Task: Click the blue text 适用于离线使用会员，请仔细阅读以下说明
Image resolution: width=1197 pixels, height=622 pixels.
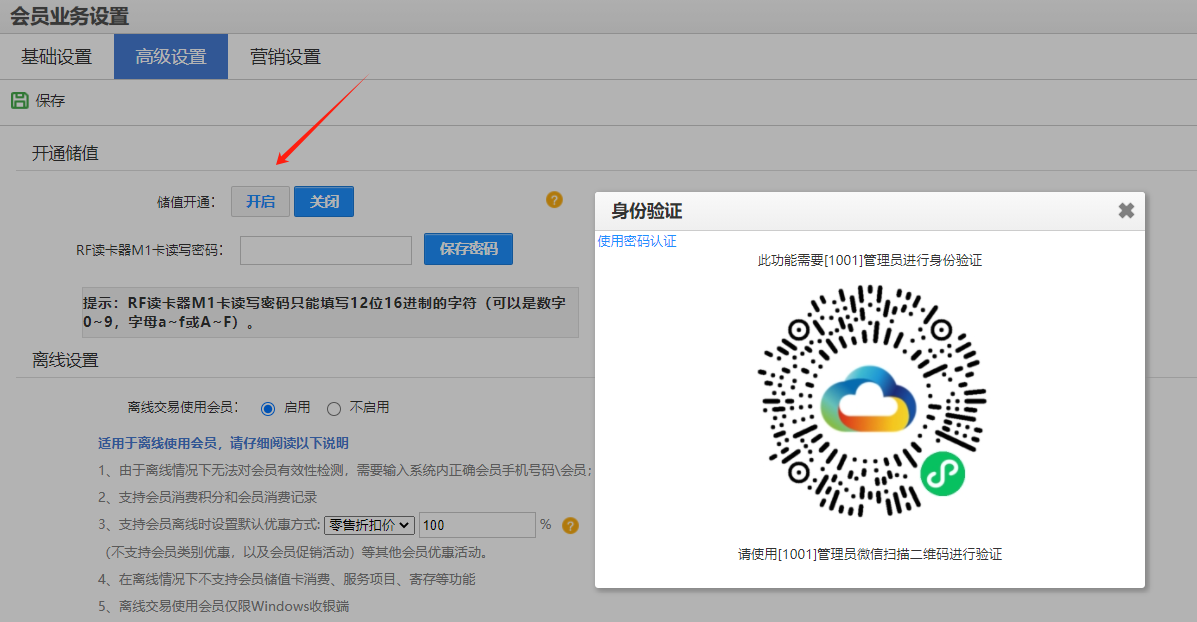Action: 223,443
